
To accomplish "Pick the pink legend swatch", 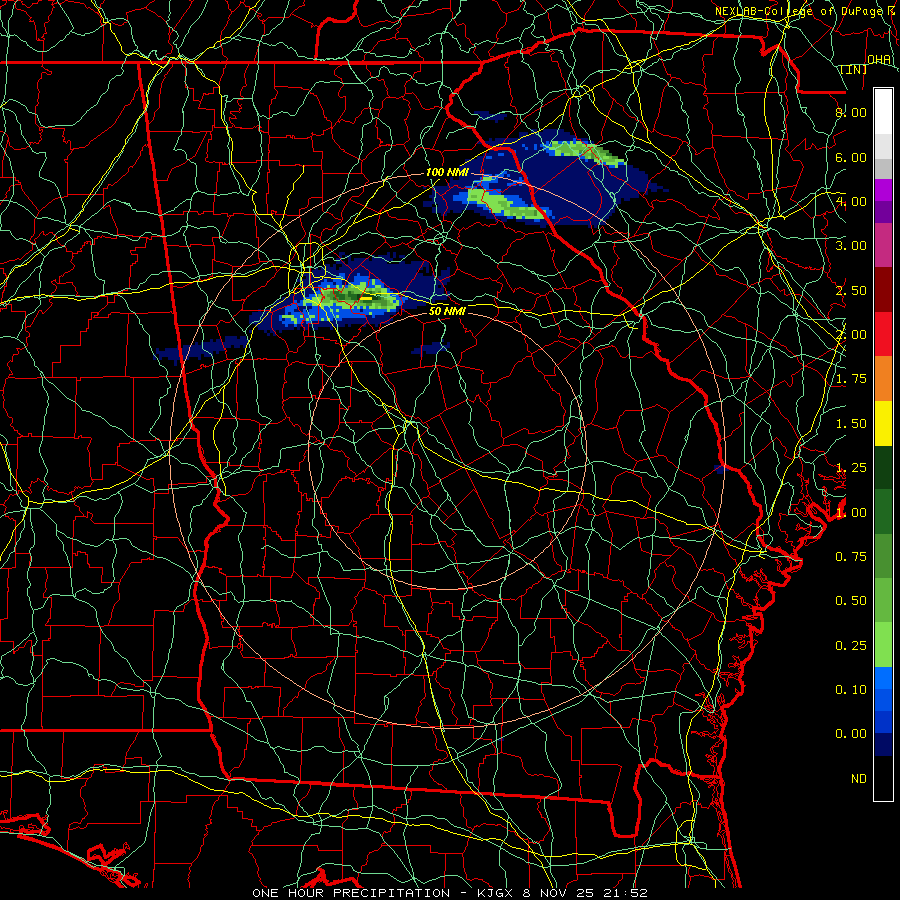I will coord(883,246).
